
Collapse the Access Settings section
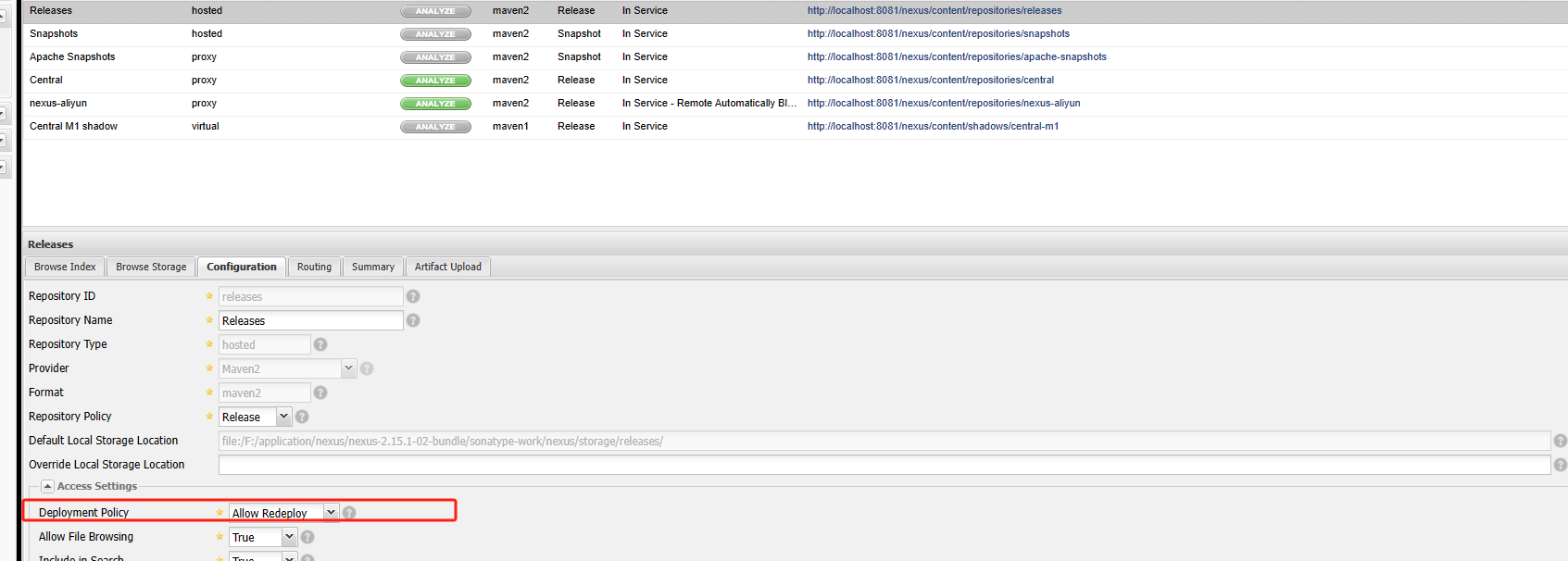click(47, 486)
